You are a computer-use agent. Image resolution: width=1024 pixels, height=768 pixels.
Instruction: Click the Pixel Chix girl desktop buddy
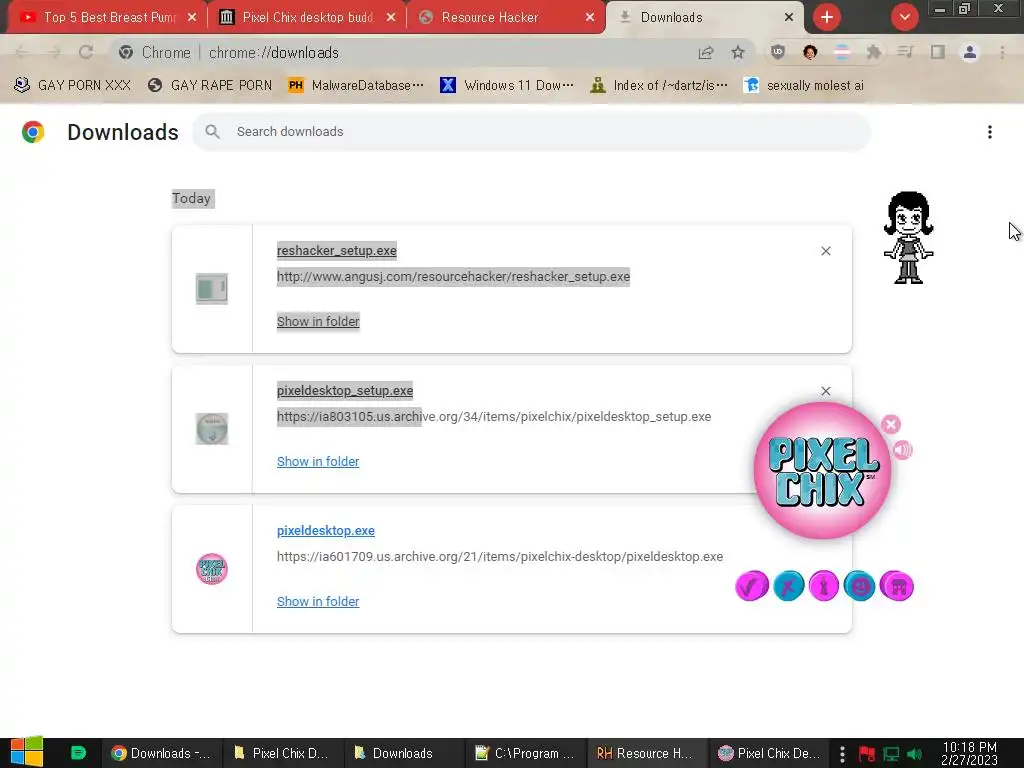click(x=908, y=238)
